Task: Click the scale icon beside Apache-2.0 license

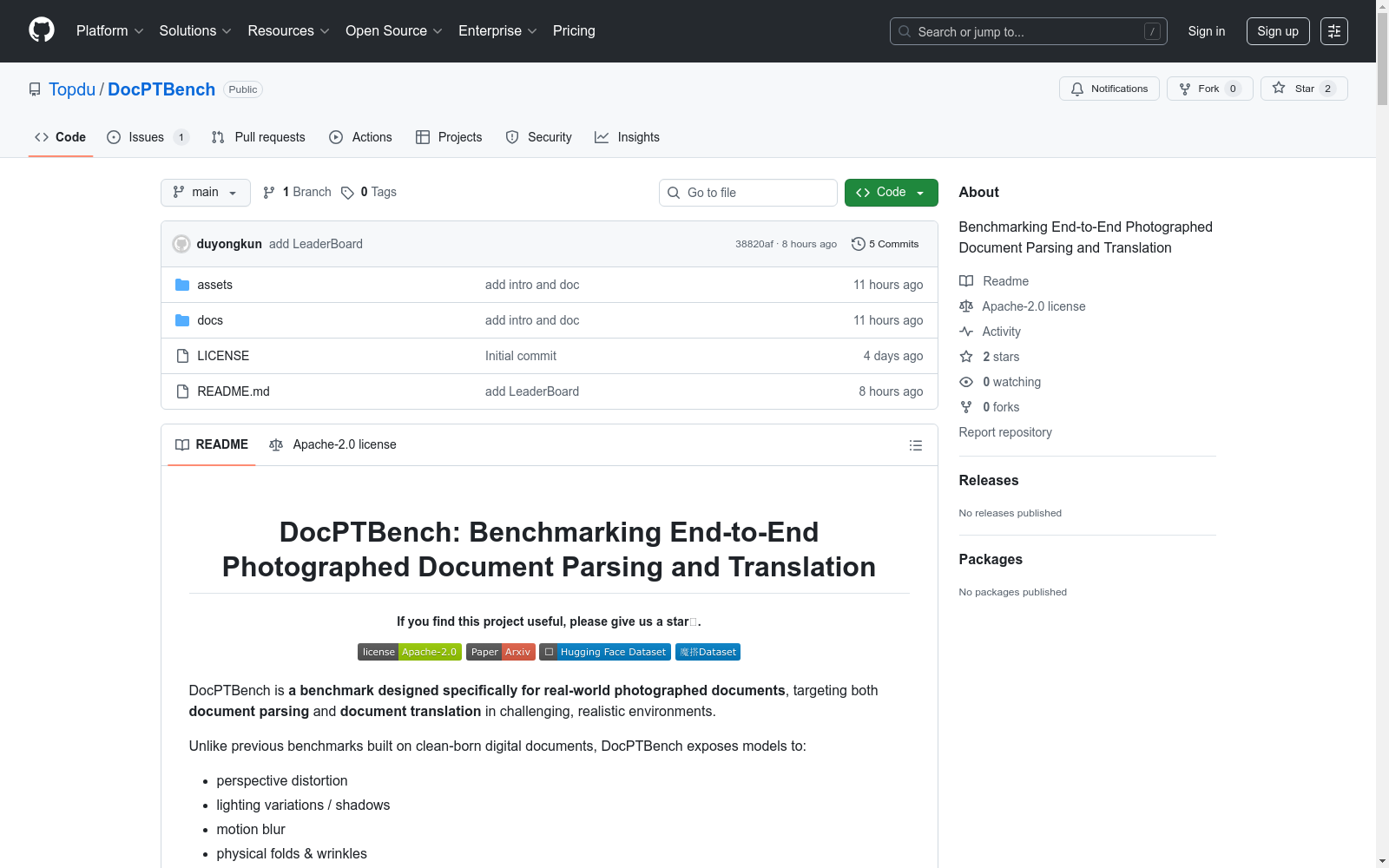Action: pos(966,306)
